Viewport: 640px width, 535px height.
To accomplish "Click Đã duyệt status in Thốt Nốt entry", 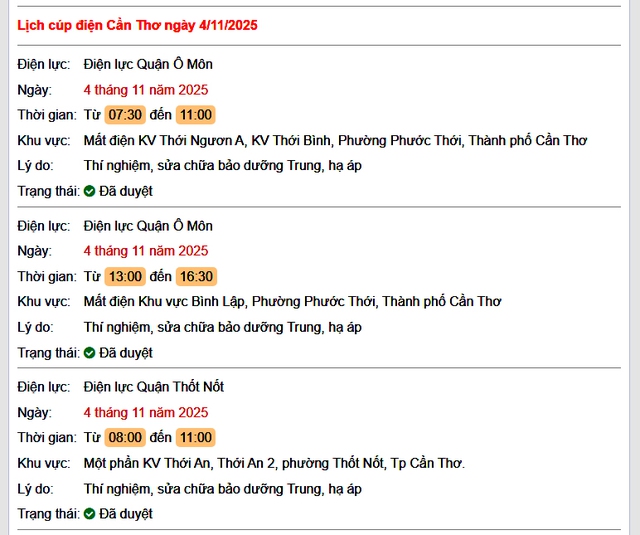I will (x=125, y=514).
